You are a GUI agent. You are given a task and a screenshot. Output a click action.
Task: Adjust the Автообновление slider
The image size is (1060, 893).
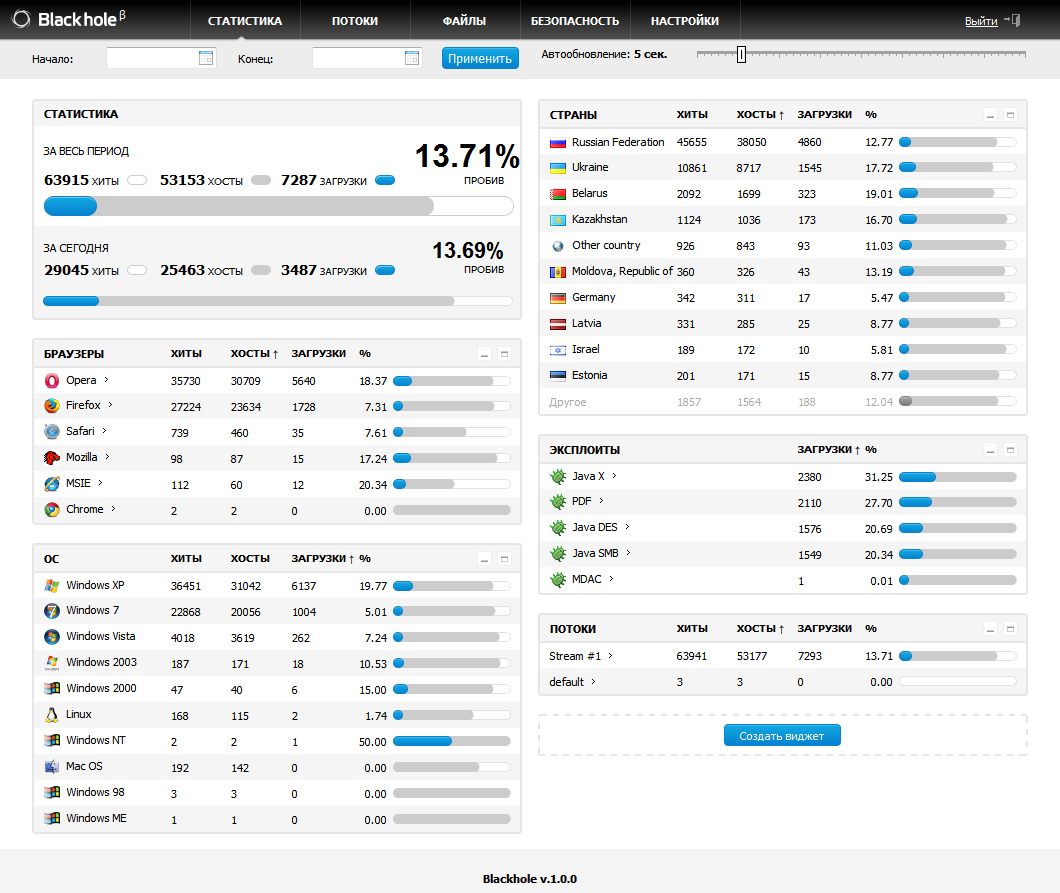tap(741, 55)
